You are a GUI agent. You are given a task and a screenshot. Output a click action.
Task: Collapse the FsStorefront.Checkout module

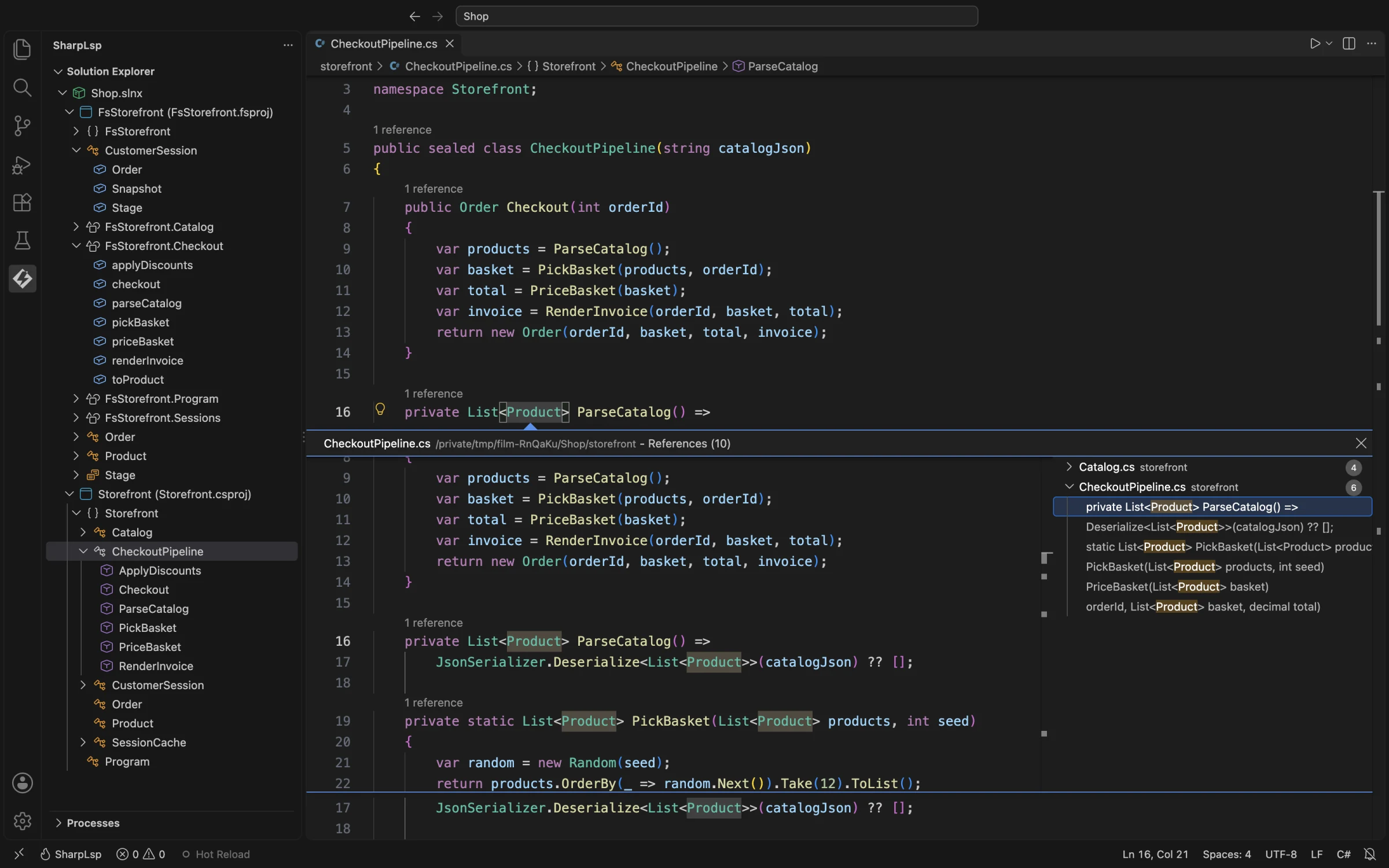click(76, 246)
